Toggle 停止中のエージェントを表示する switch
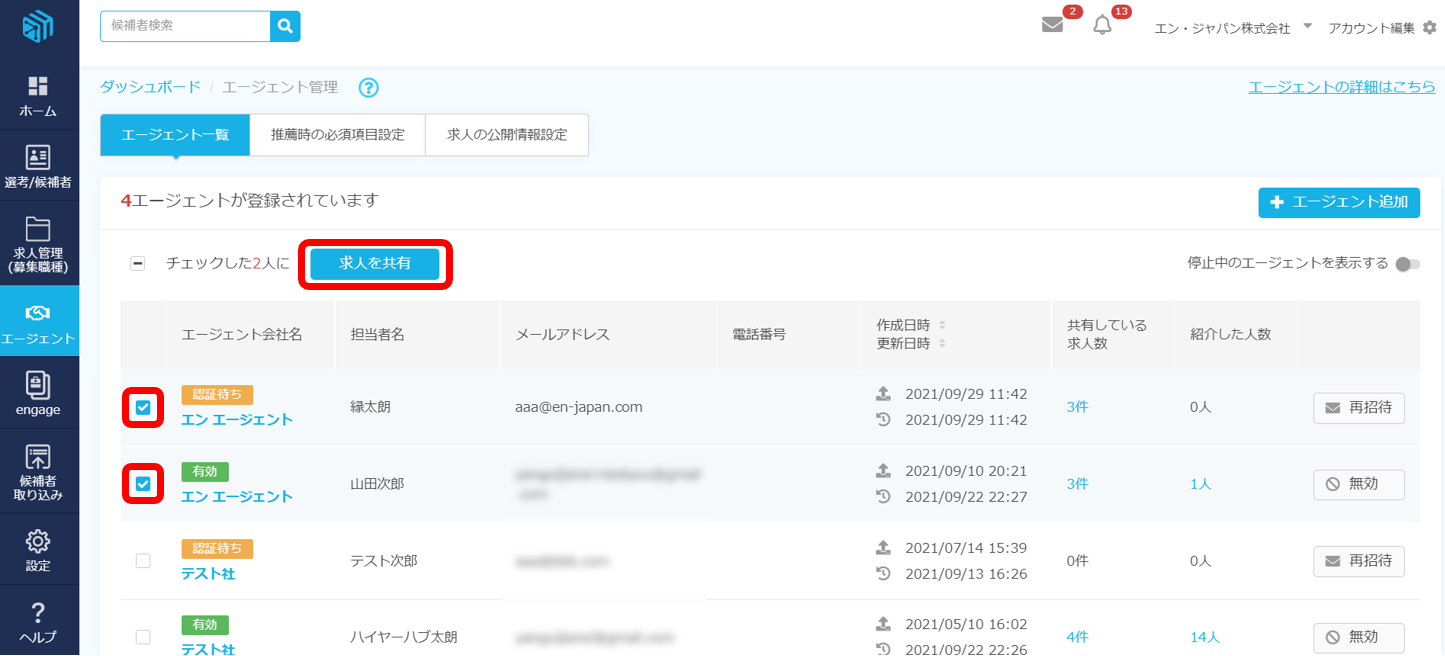Screen dimensions: 1445x656 [x=1407, y=264]
